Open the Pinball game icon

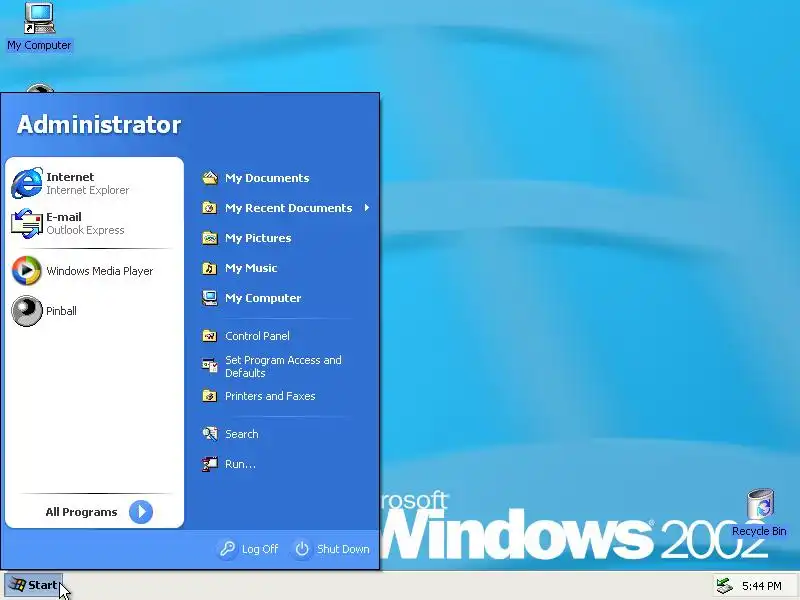point(27,311)
